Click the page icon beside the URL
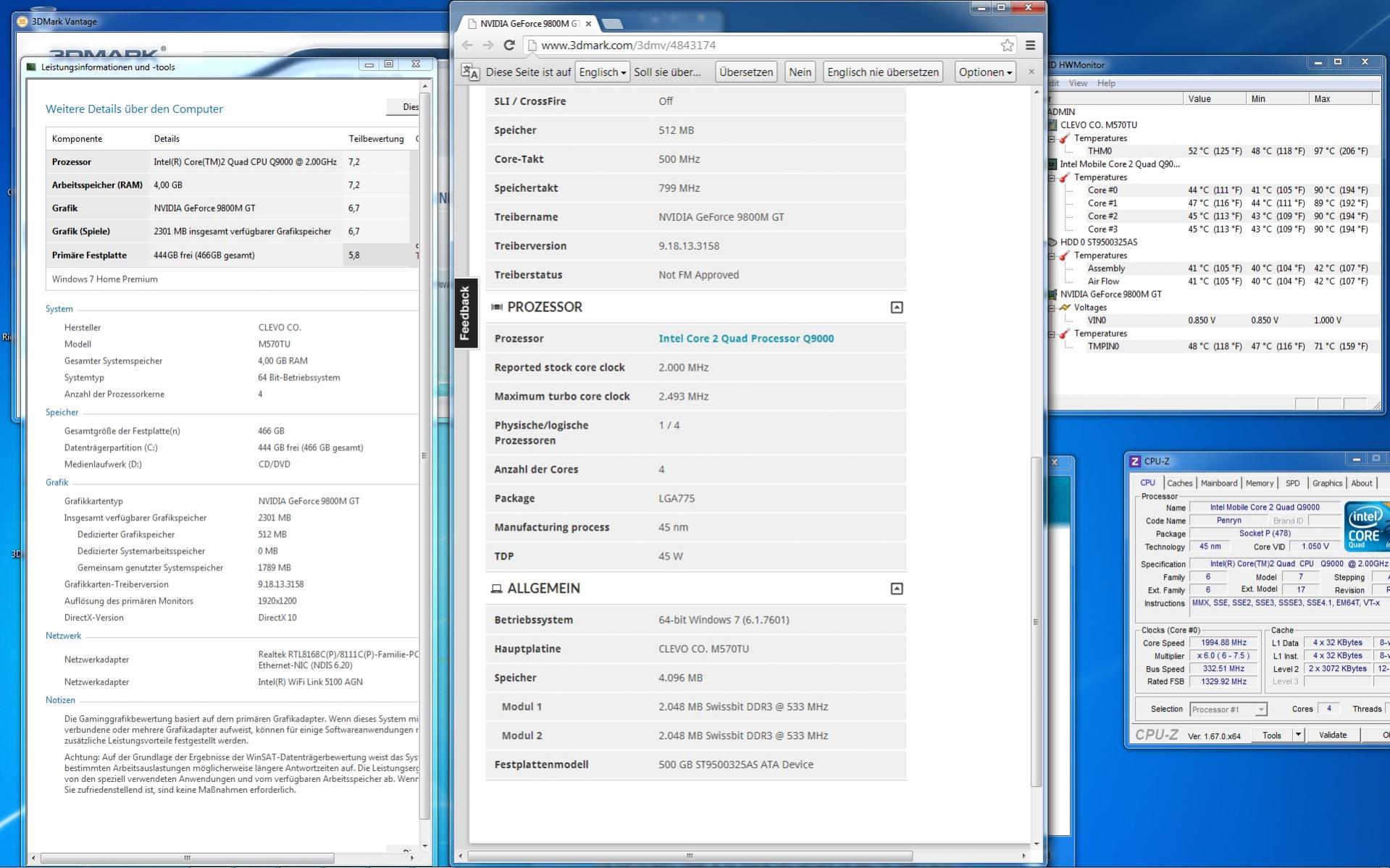 coord(532,45)
